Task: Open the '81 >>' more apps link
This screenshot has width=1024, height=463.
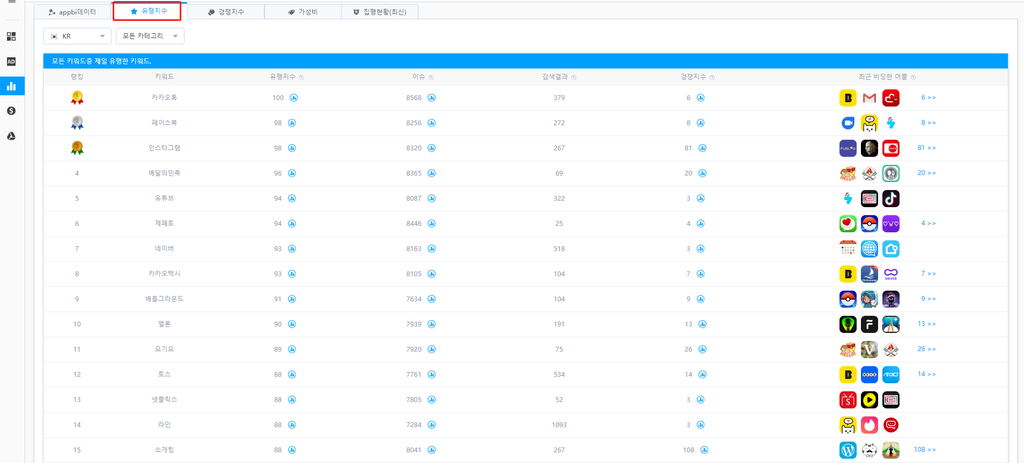Action: pos(927,148)
